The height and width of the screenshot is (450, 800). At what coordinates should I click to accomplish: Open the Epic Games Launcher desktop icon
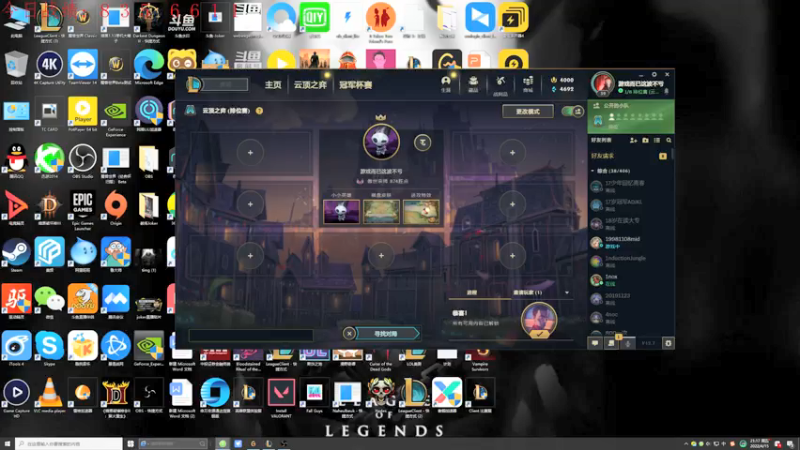83,210
